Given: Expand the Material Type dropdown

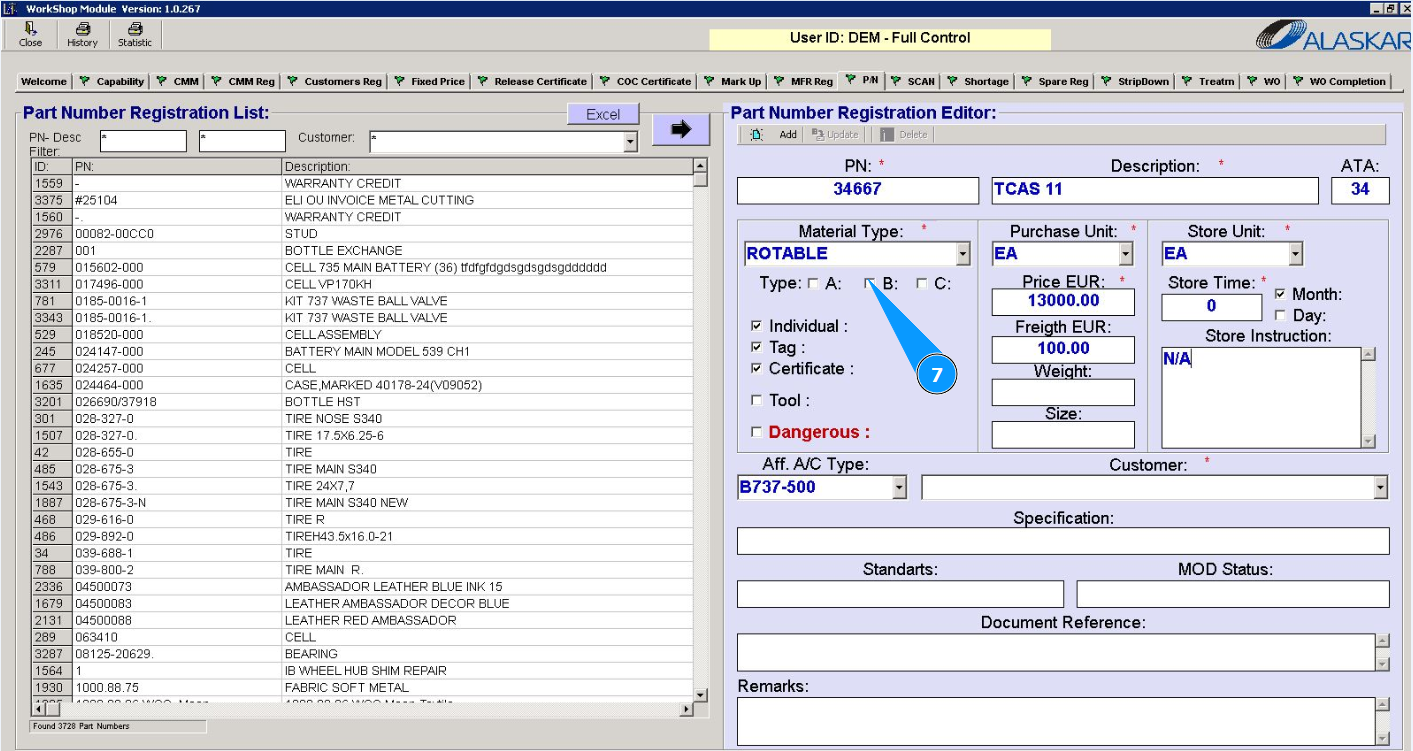Looking at the screenshot, I should (963, 254).
